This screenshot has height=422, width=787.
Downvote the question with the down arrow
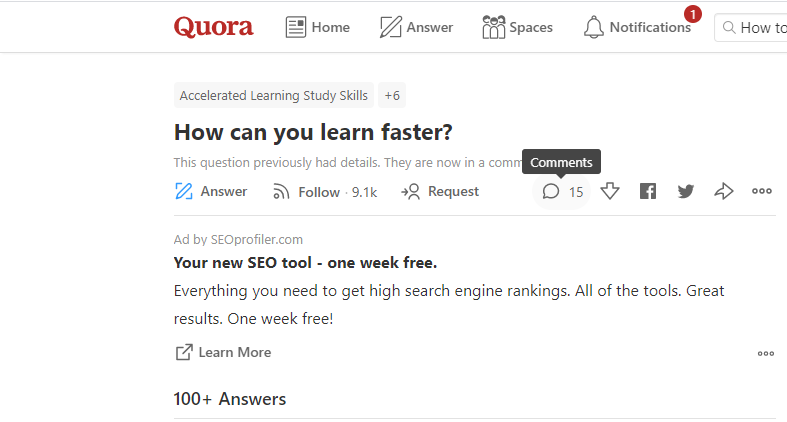tap(610, 191)
